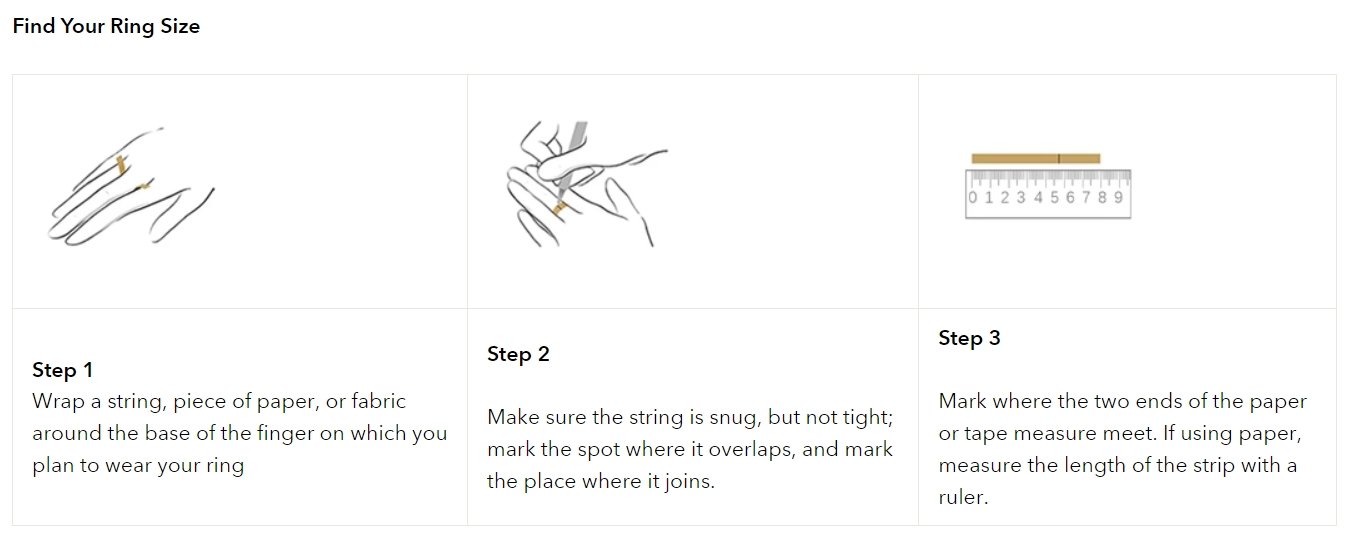
Task: Select the "Step 3" heading
Action: [969, 338]
